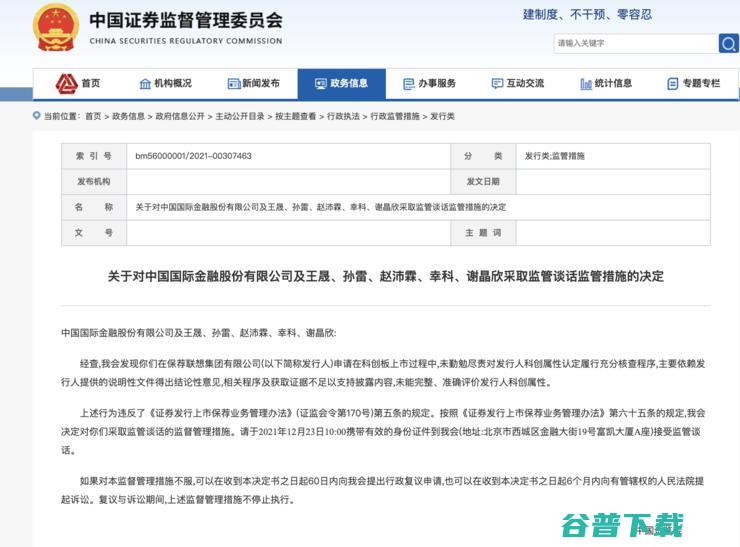Click the building icon beside 机构概况
740x547 pixels.
coord(145,84)
